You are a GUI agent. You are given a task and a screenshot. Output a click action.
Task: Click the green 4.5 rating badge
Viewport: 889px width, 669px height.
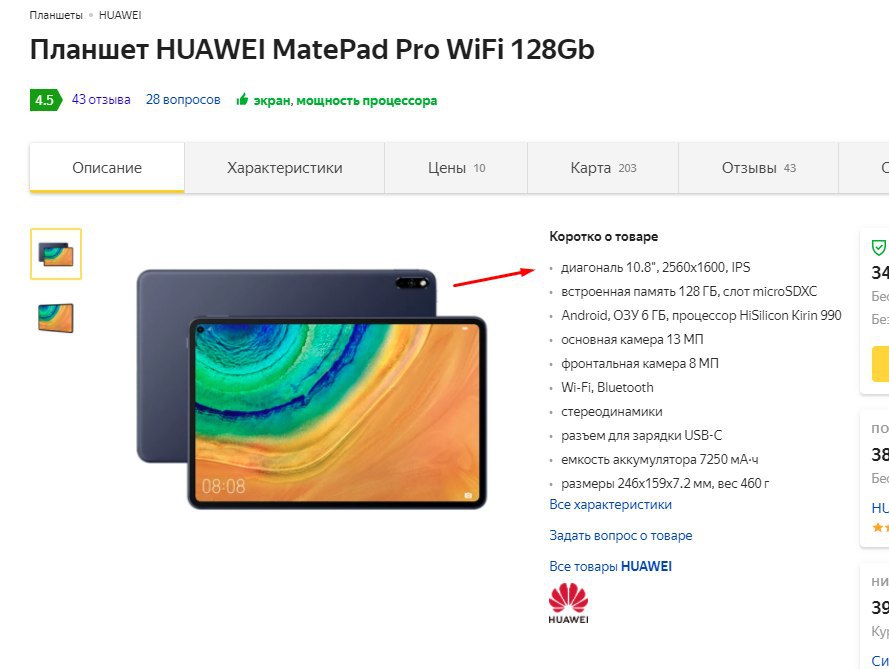click(x=45, y=100)
